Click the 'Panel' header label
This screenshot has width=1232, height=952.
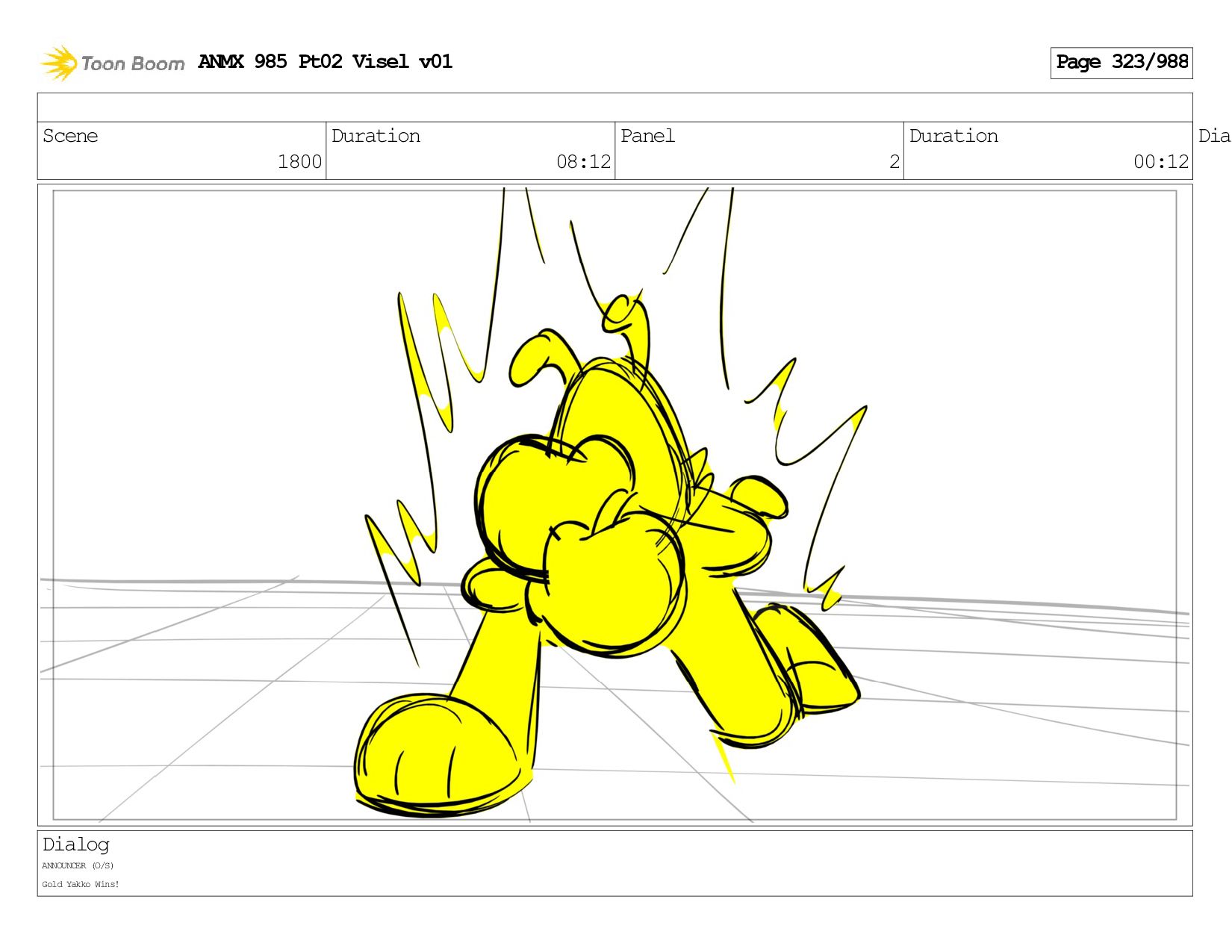(647, 136)
